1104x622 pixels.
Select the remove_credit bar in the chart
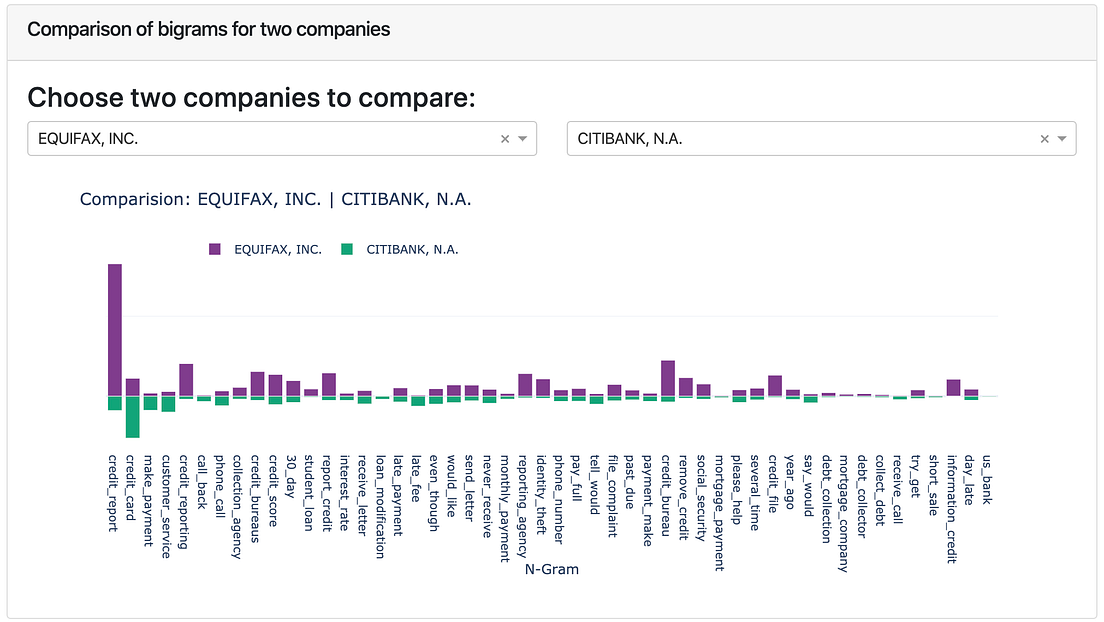684,385
